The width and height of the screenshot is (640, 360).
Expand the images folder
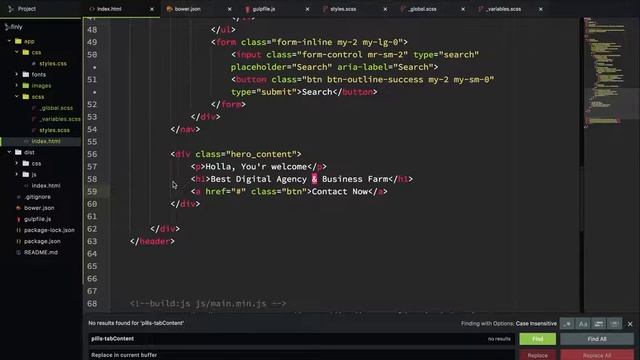[x=17, y=85]
